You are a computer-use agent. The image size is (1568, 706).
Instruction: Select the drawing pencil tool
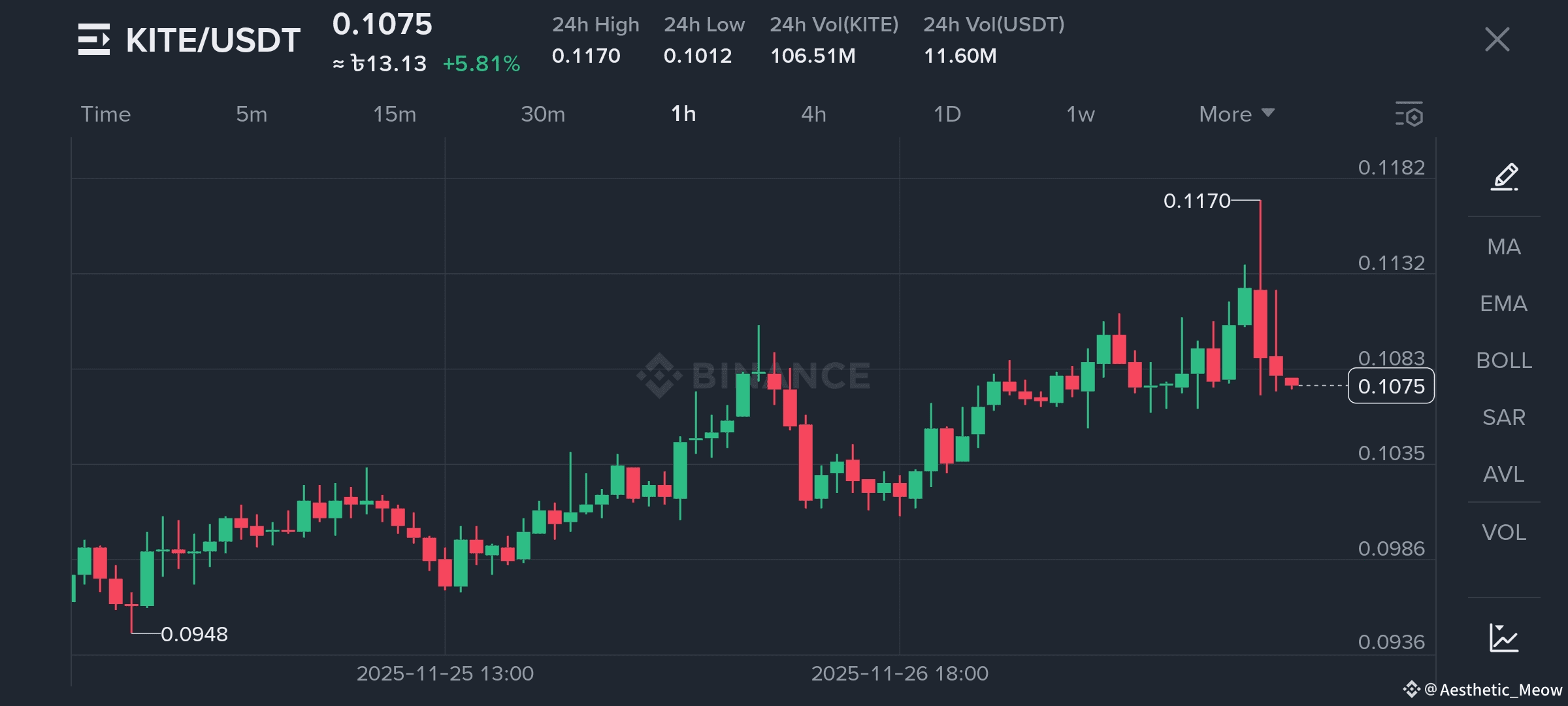1504,176
